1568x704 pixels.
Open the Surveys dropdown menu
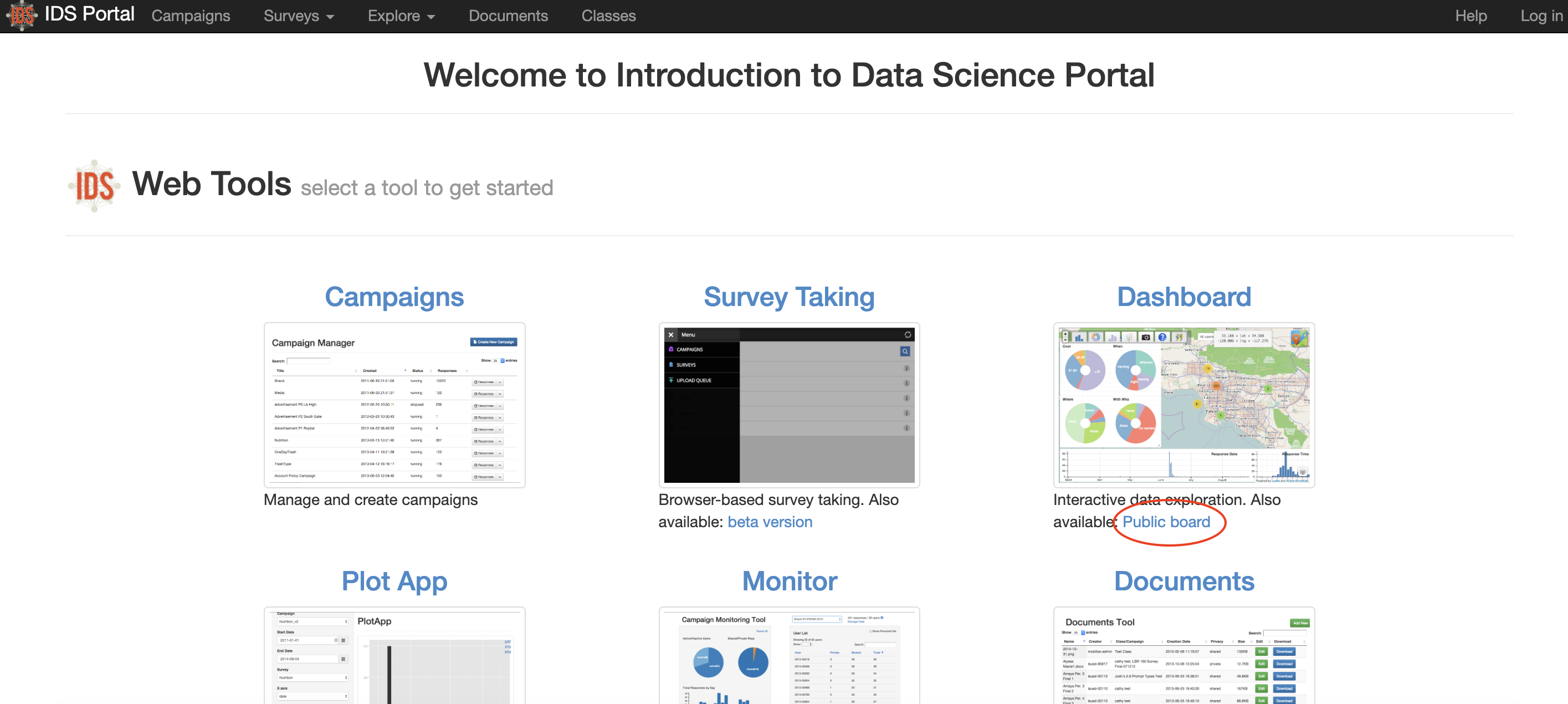pyautogui.click(x=298, y=16)
